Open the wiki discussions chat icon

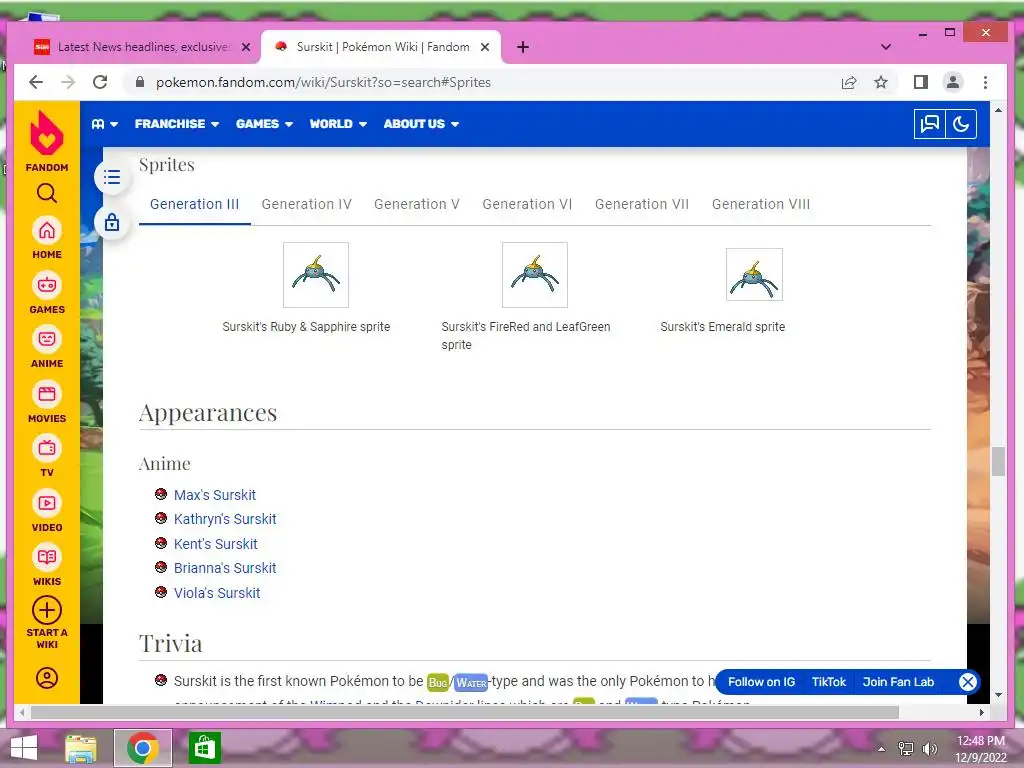pyautogui.click(x=929, y=124)
